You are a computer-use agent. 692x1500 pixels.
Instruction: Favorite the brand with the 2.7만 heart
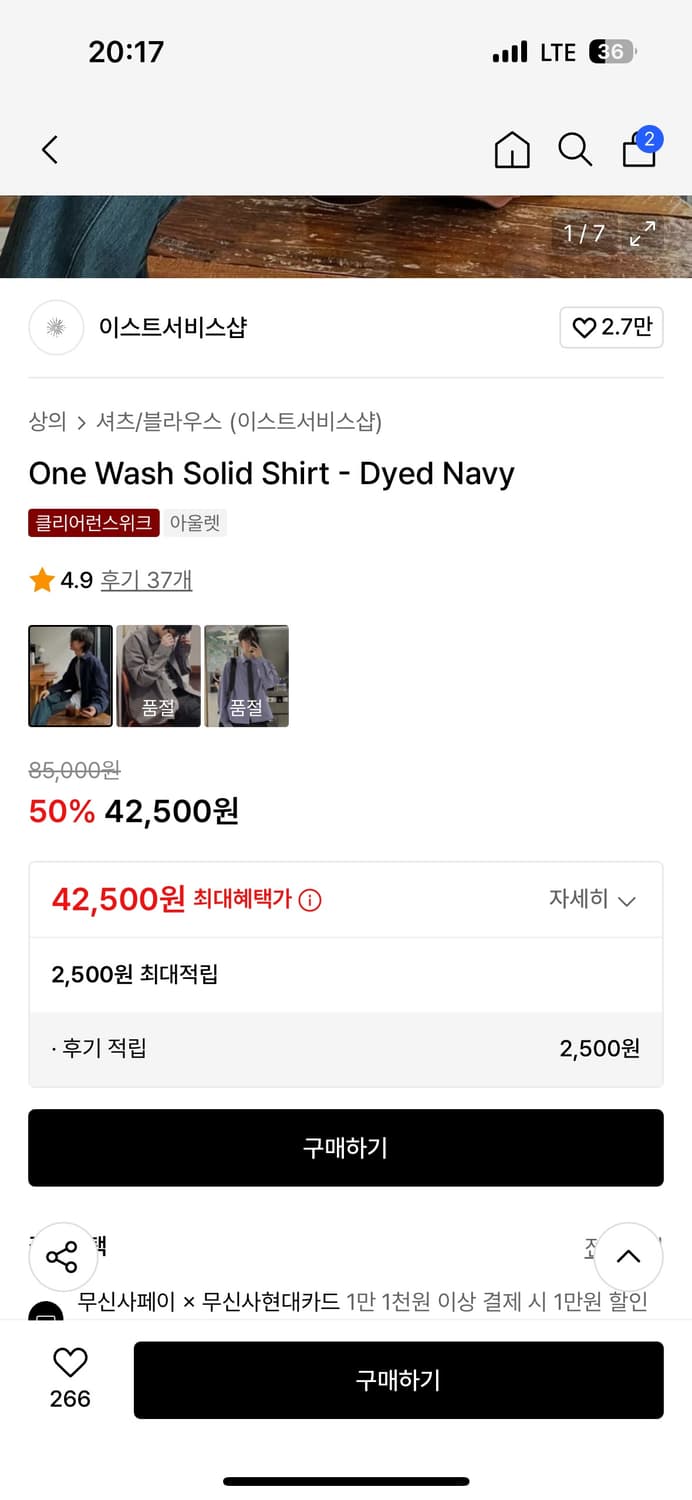[611, 328]
